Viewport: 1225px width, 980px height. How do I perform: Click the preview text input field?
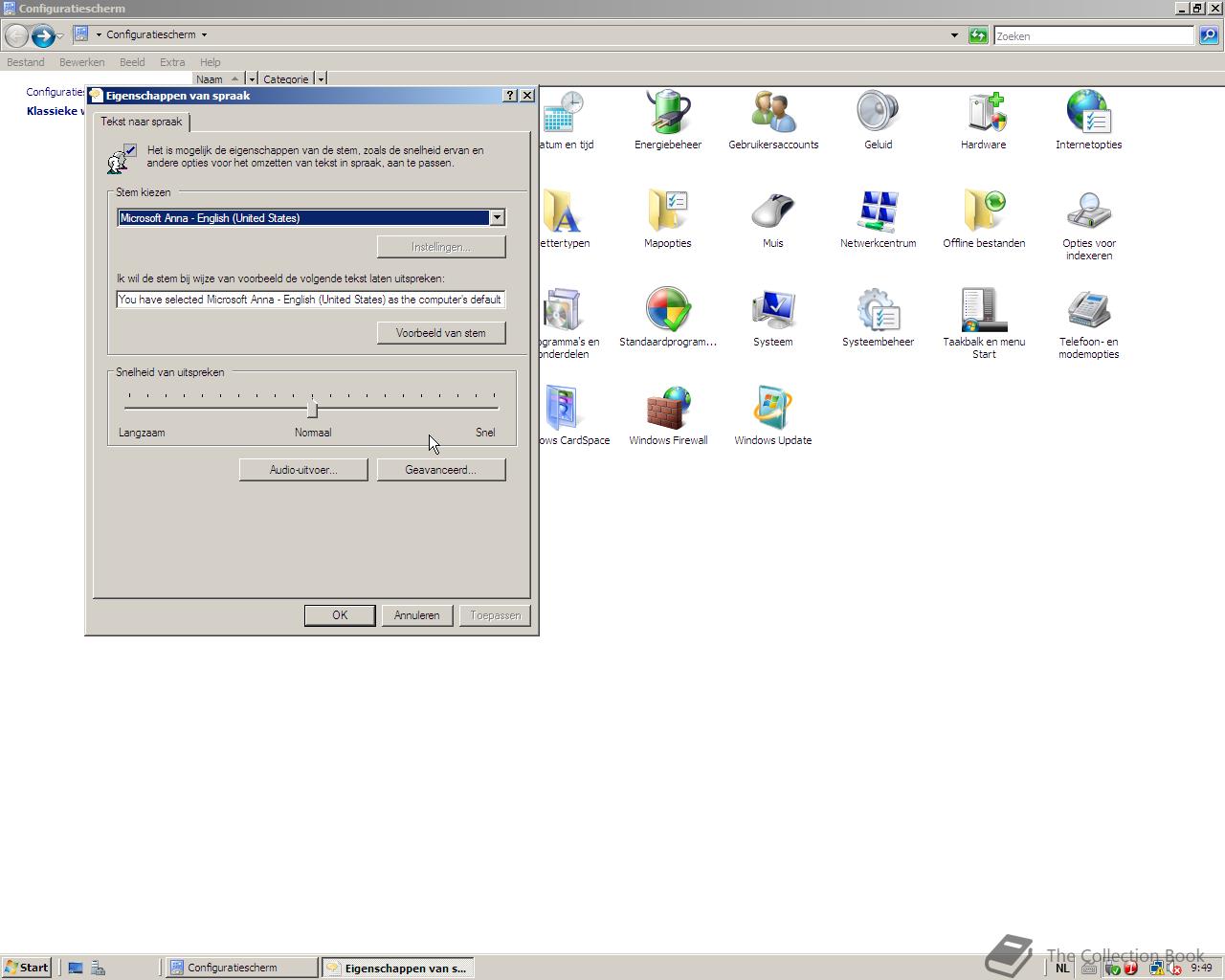tap(311, 300)
